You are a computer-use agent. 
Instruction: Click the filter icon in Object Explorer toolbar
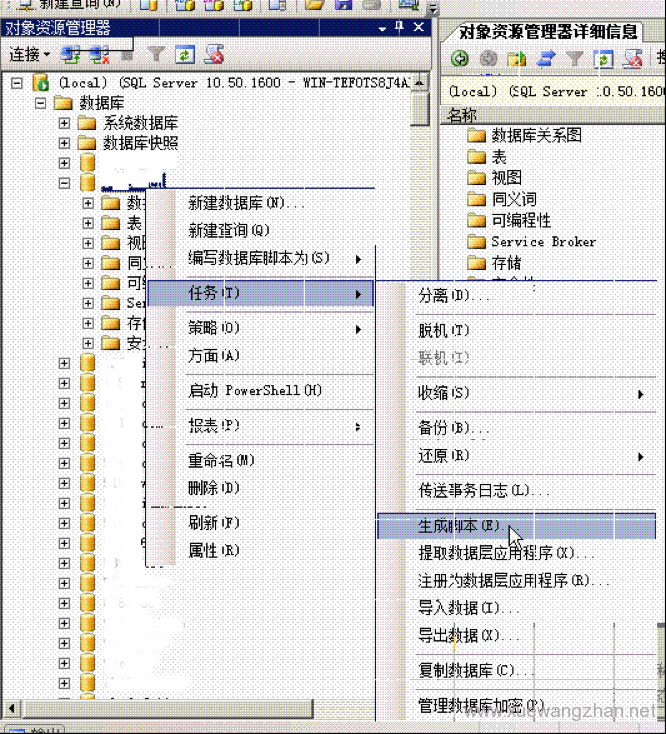pos(157,54)
